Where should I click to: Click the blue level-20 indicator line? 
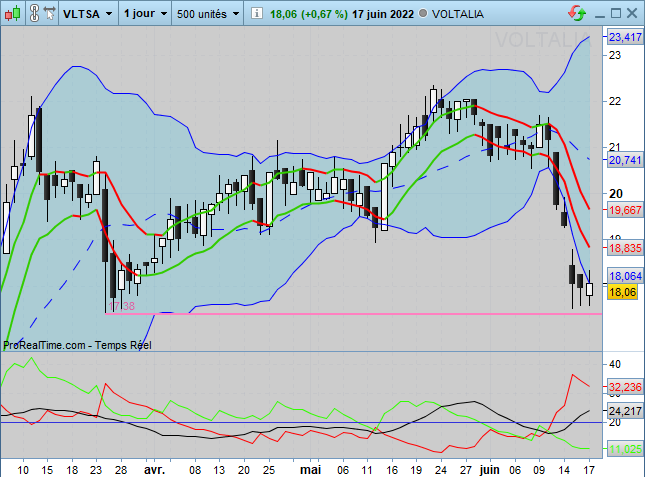click(x=301, y=422)
